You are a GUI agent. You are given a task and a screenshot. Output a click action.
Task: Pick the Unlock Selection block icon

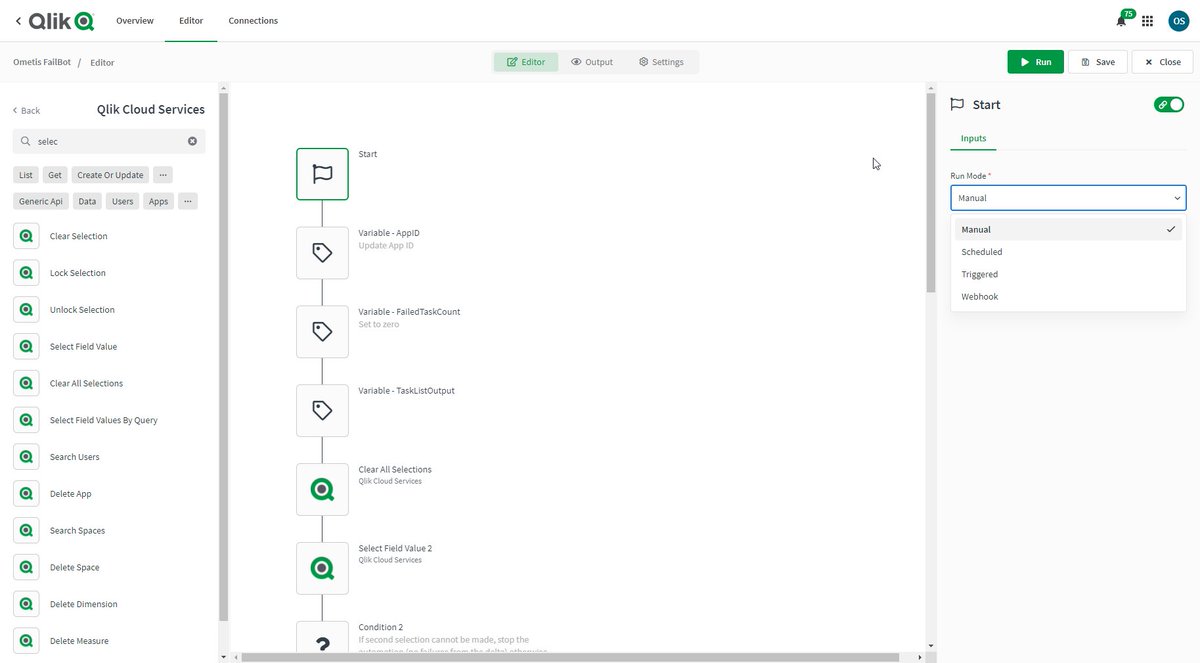tap(26, 310)
